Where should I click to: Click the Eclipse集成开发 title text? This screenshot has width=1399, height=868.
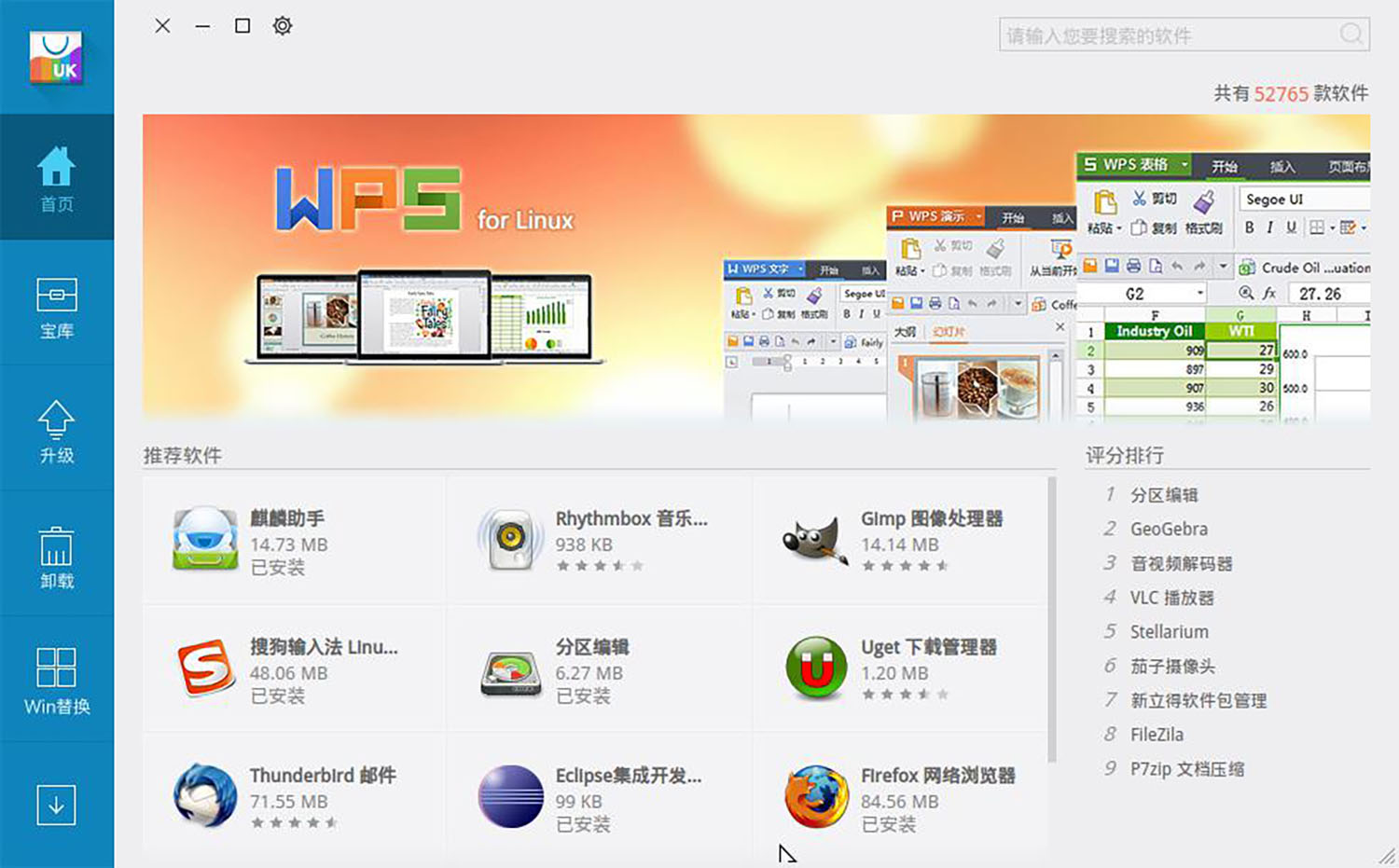tap(629, 776)
